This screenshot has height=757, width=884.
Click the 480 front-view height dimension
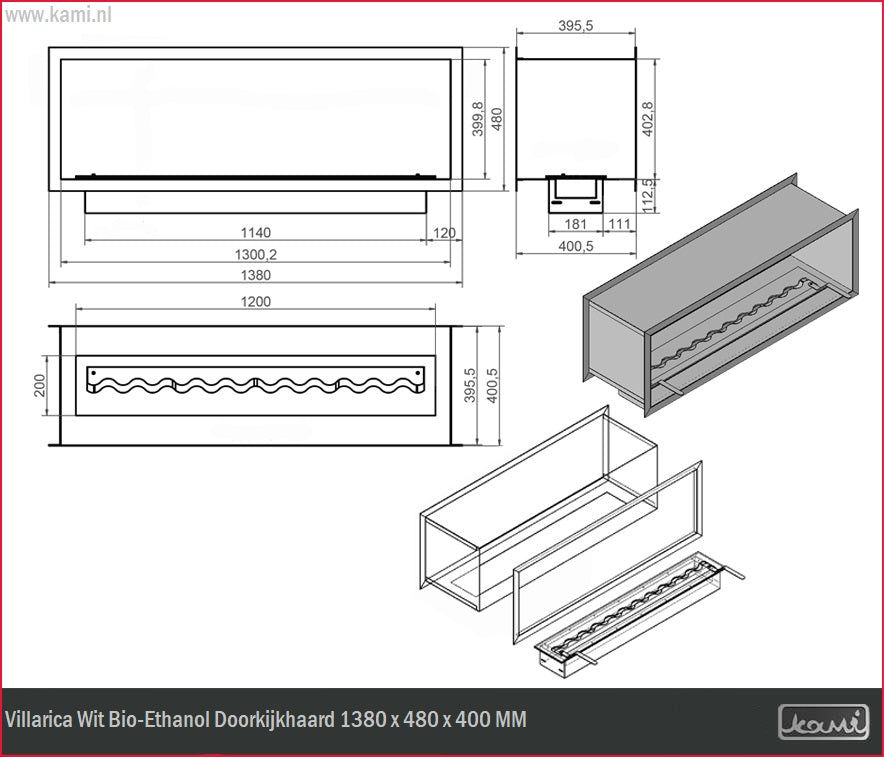coord(495,118)
